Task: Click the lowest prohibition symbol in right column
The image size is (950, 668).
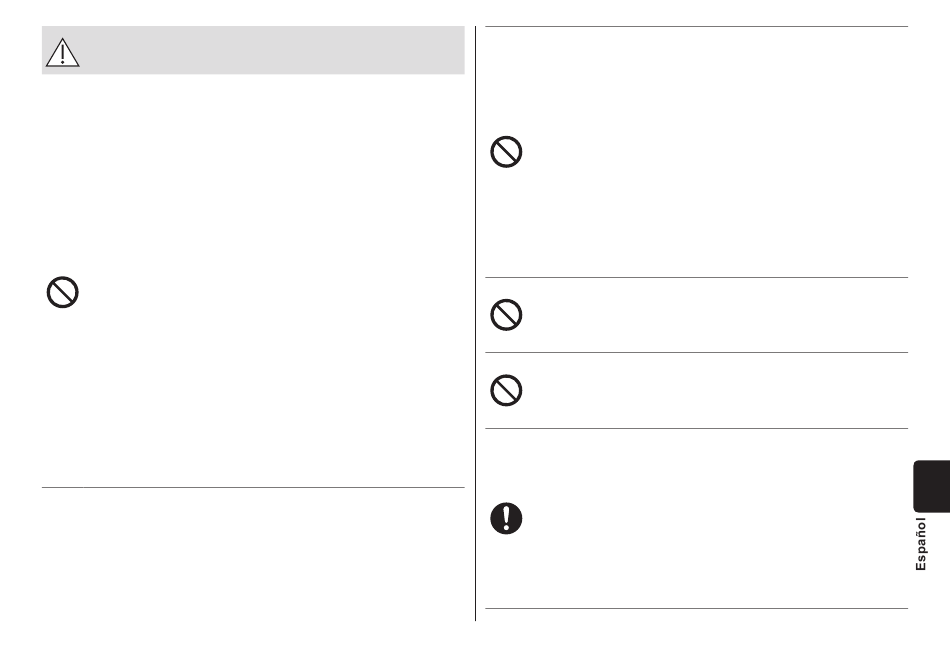Action: pyautogui.click(x=506, y=390)
